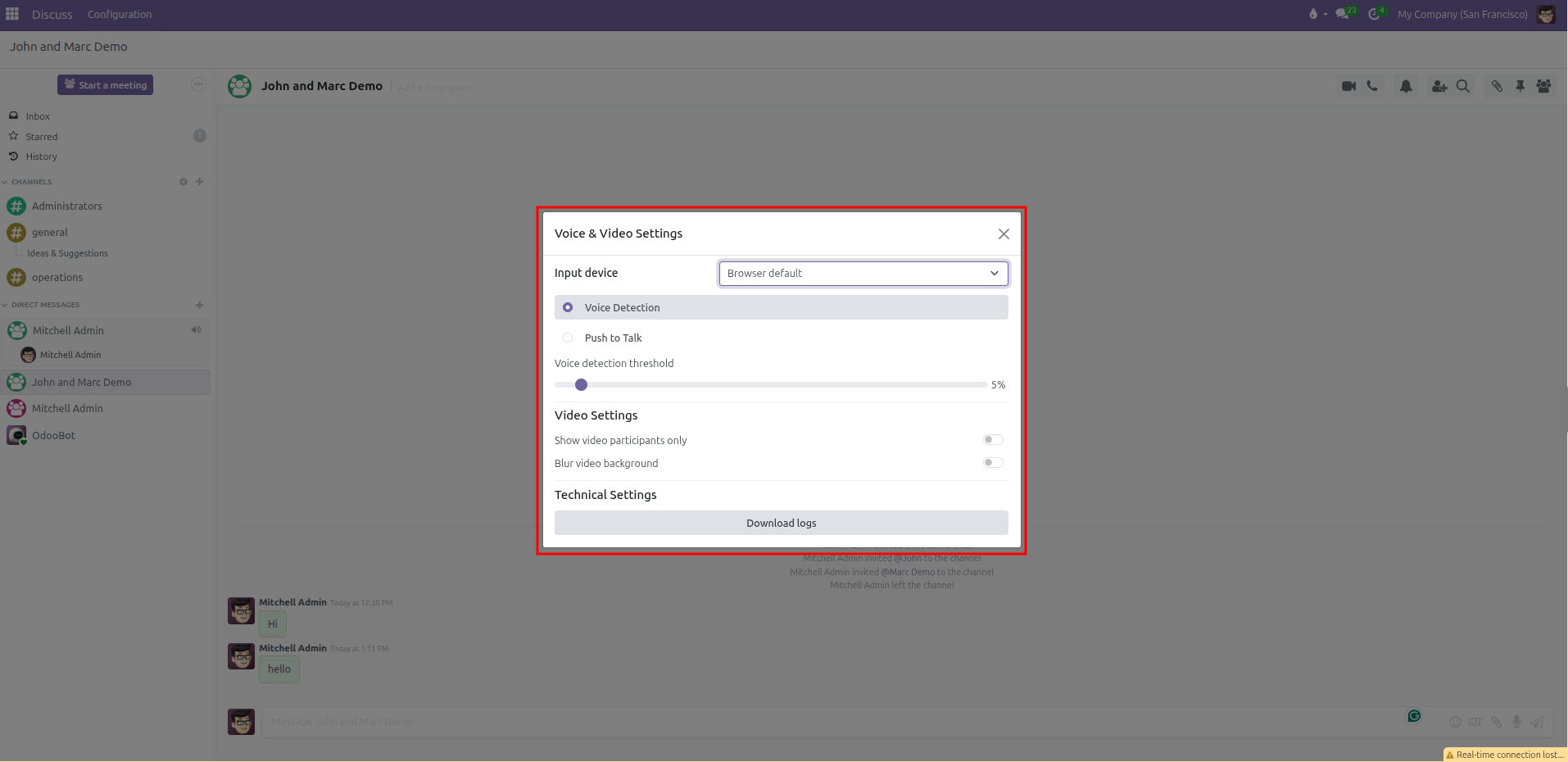Select the Voice Detection radio option

point(568,307)
